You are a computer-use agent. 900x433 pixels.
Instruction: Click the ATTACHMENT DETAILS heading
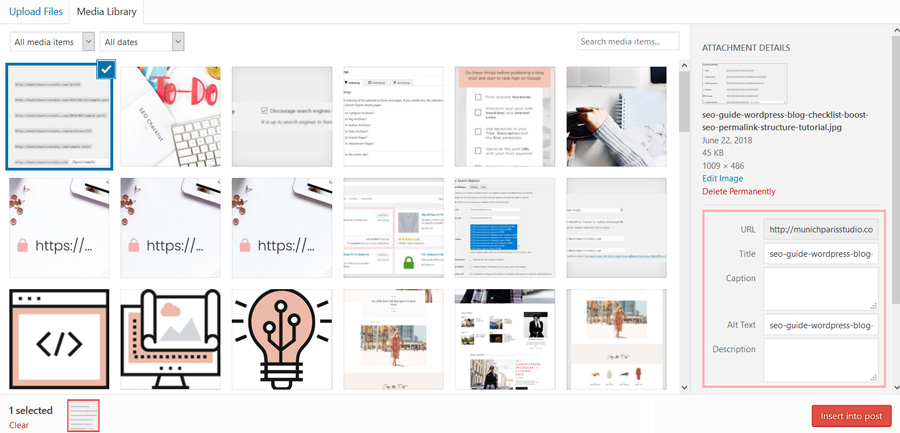point(746,48)
